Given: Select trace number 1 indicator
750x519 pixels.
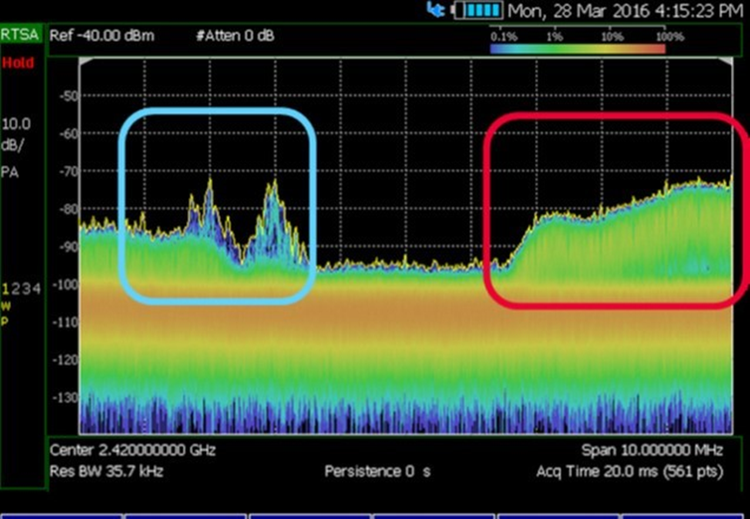Looking at the screenshot, I should pyautogui.click(x=5, y=289).
